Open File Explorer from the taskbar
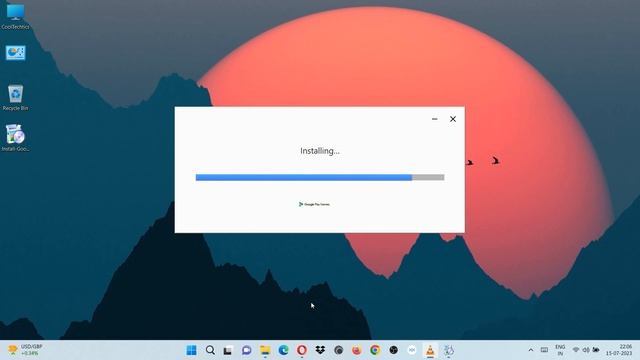The width and height of the screenshot is (640, 360). [x=265, y=350]
